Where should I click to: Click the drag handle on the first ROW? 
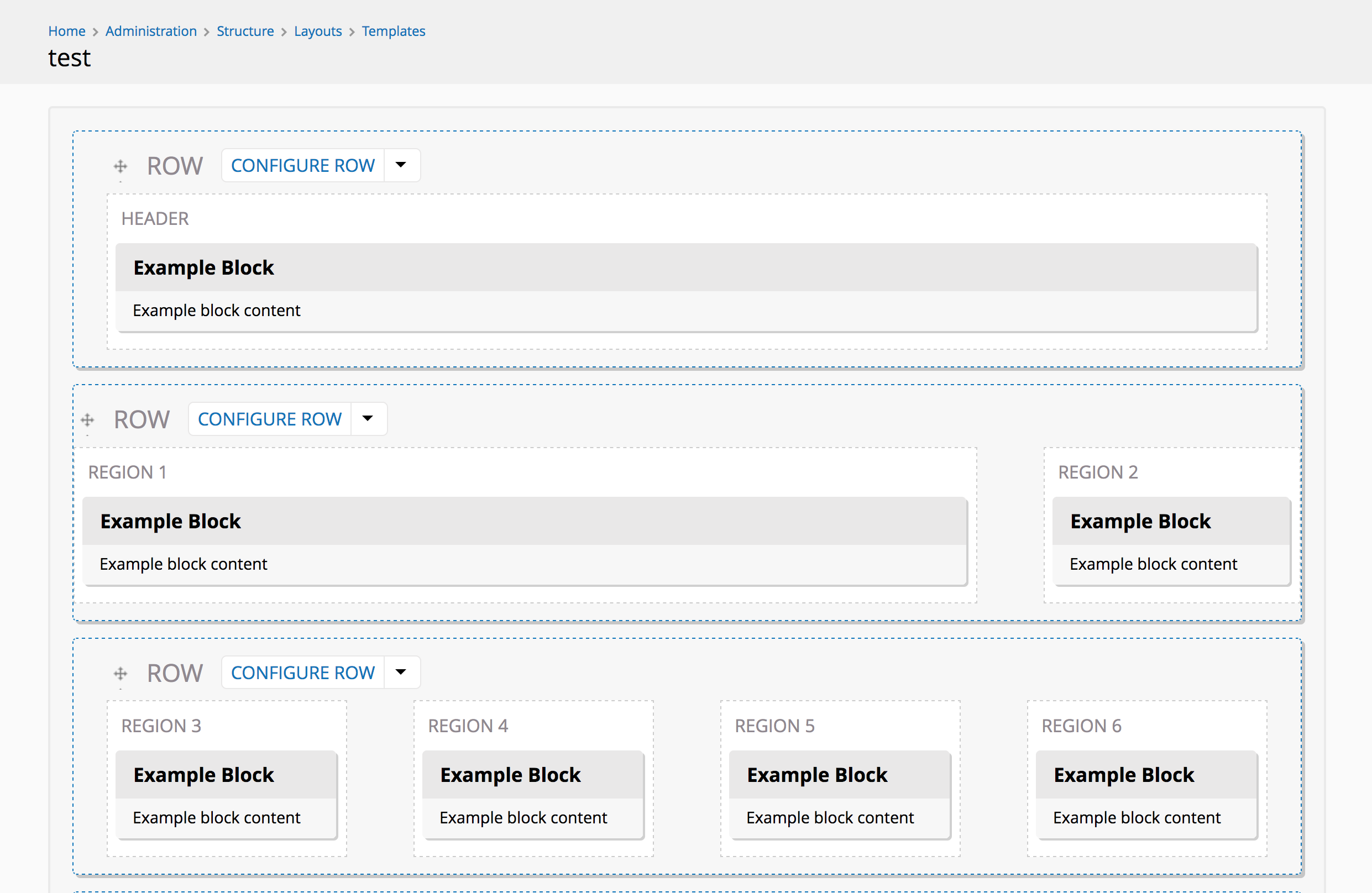pyautogui.click(x=121, y=165)
